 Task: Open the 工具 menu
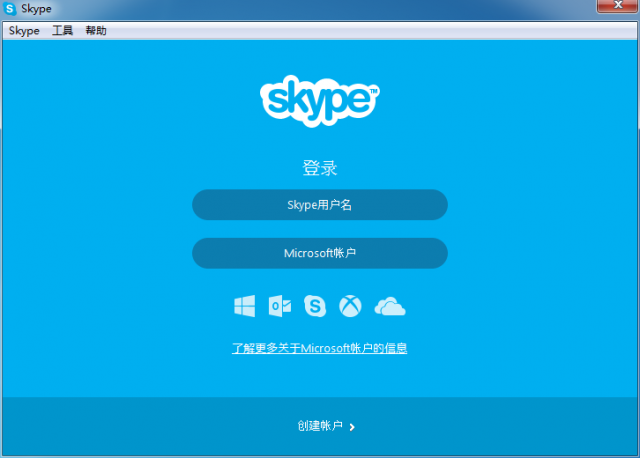(x=62, y=31)
